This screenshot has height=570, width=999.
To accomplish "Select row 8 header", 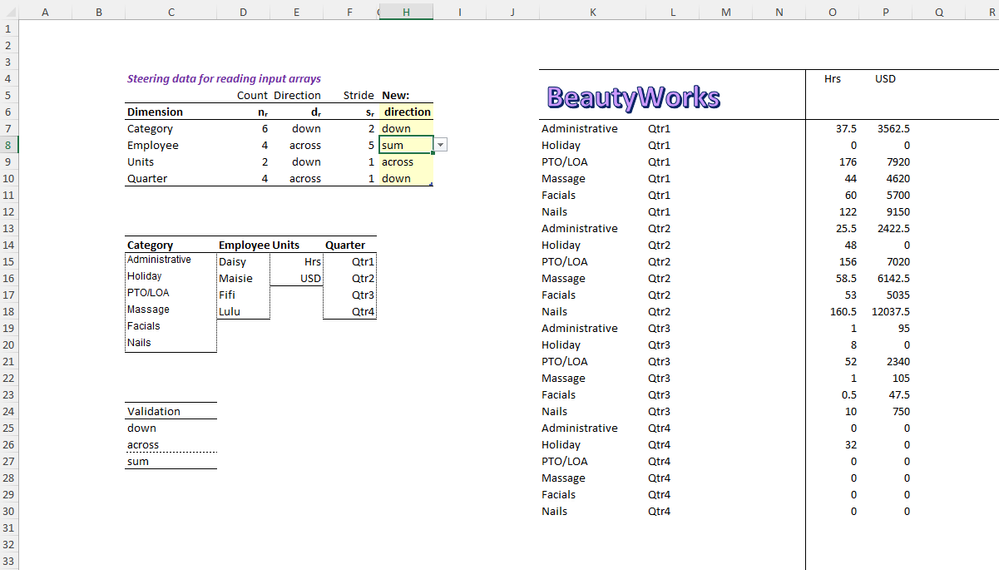I will coord(8,145).
